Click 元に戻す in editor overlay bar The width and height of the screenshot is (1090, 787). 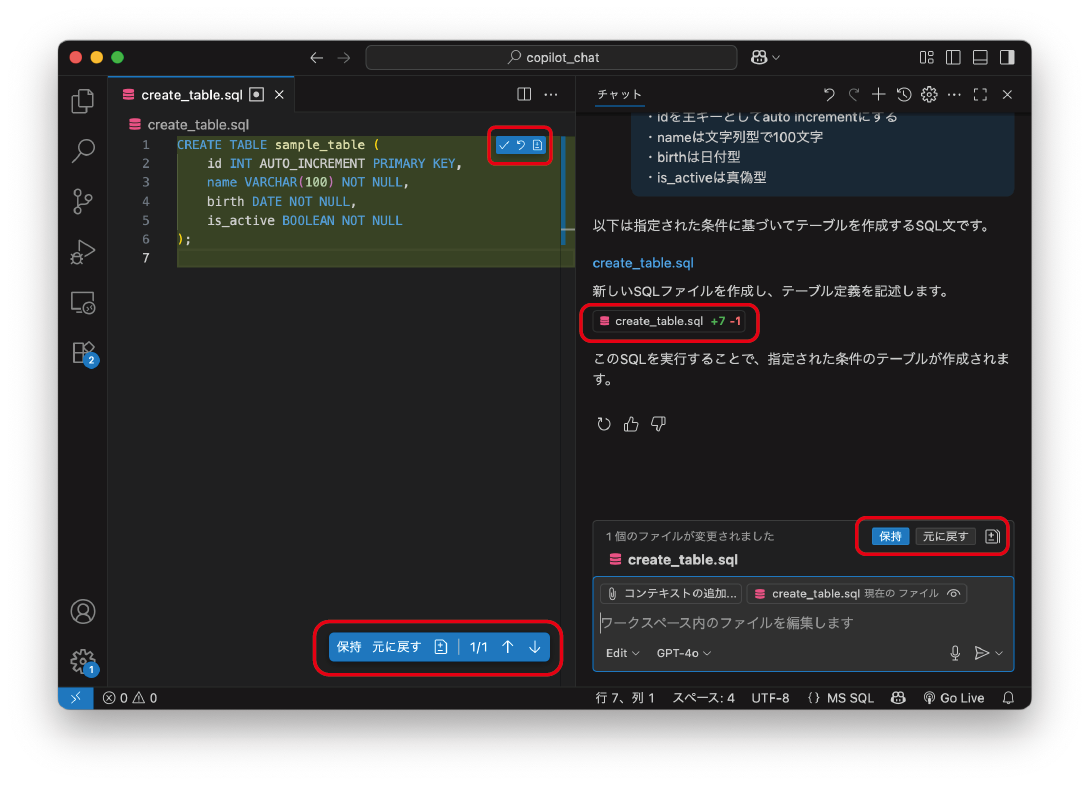point(396,647)
